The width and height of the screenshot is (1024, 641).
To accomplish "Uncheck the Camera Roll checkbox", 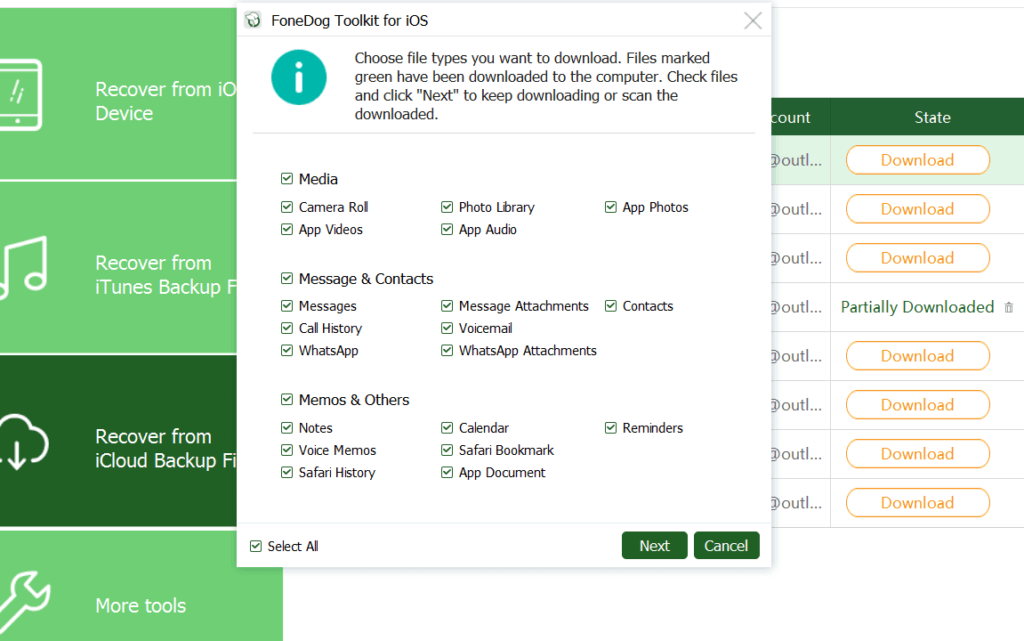I will (x=287, y=207).
